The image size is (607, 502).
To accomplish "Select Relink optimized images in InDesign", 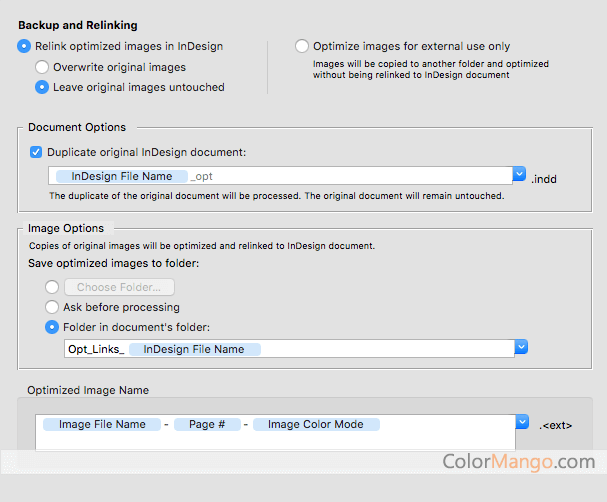I will 25,46.
